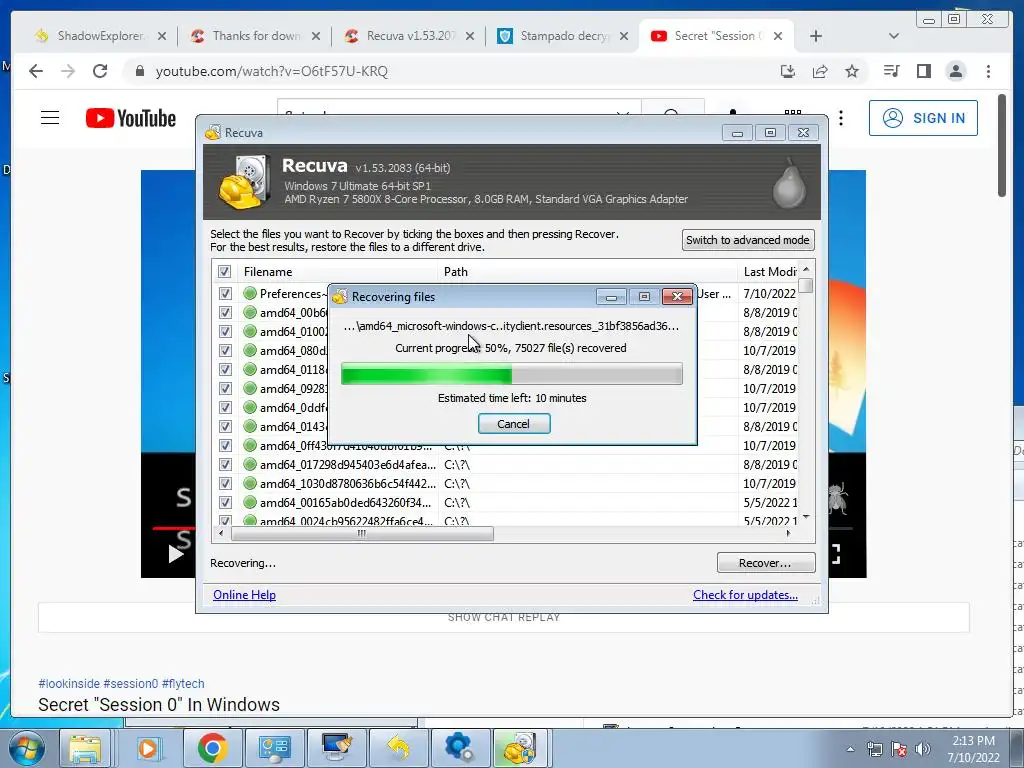
Task: Switch to the Recuva v1.53 browser tab
Action: click(x=409, y=36)
